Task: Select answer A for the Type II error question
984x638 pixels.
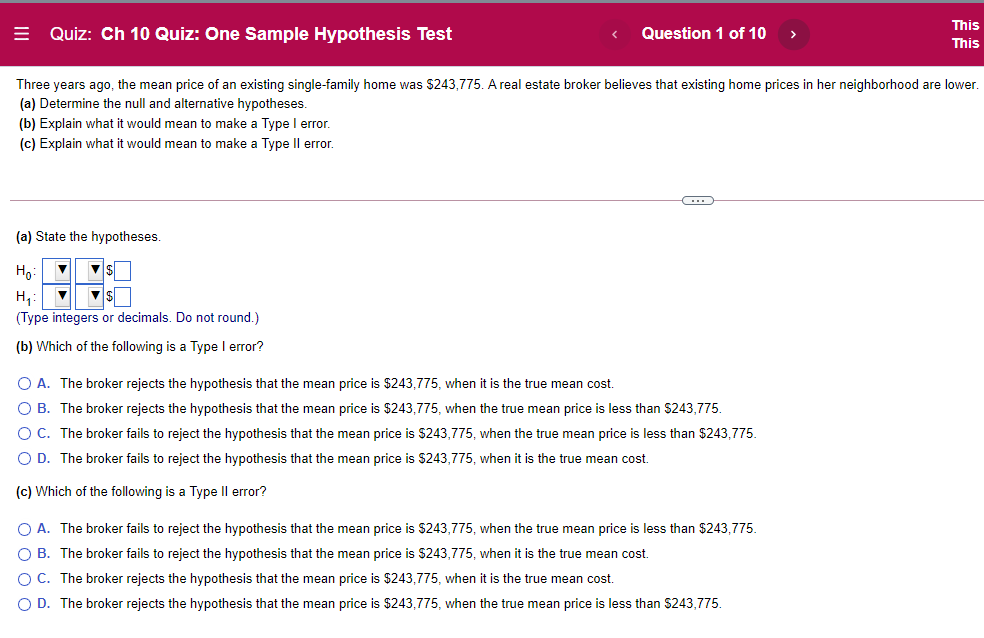Action: click(23, 528)
